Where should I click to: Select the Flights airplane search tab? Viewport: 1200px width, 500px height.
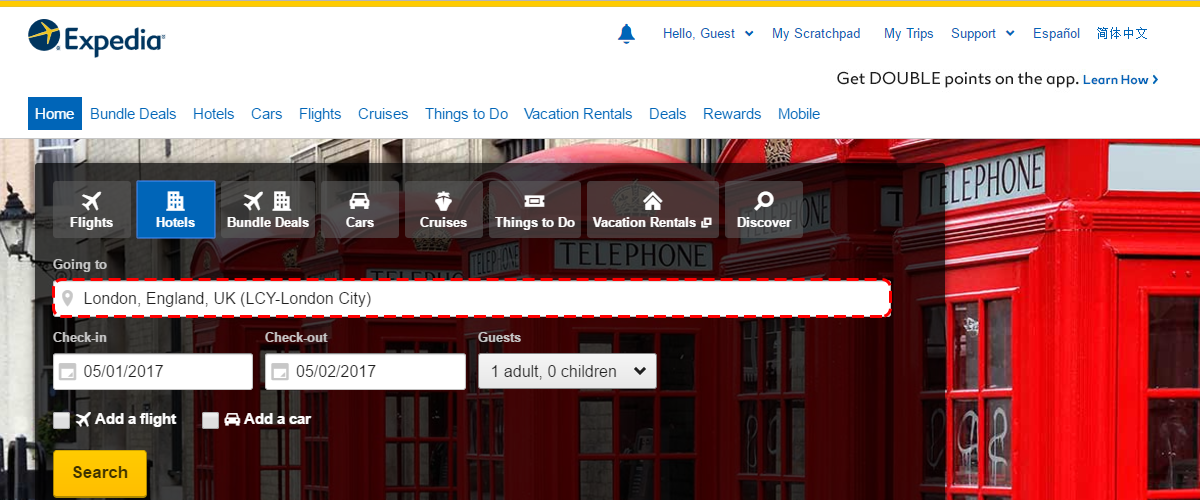[x=91, y=209]
